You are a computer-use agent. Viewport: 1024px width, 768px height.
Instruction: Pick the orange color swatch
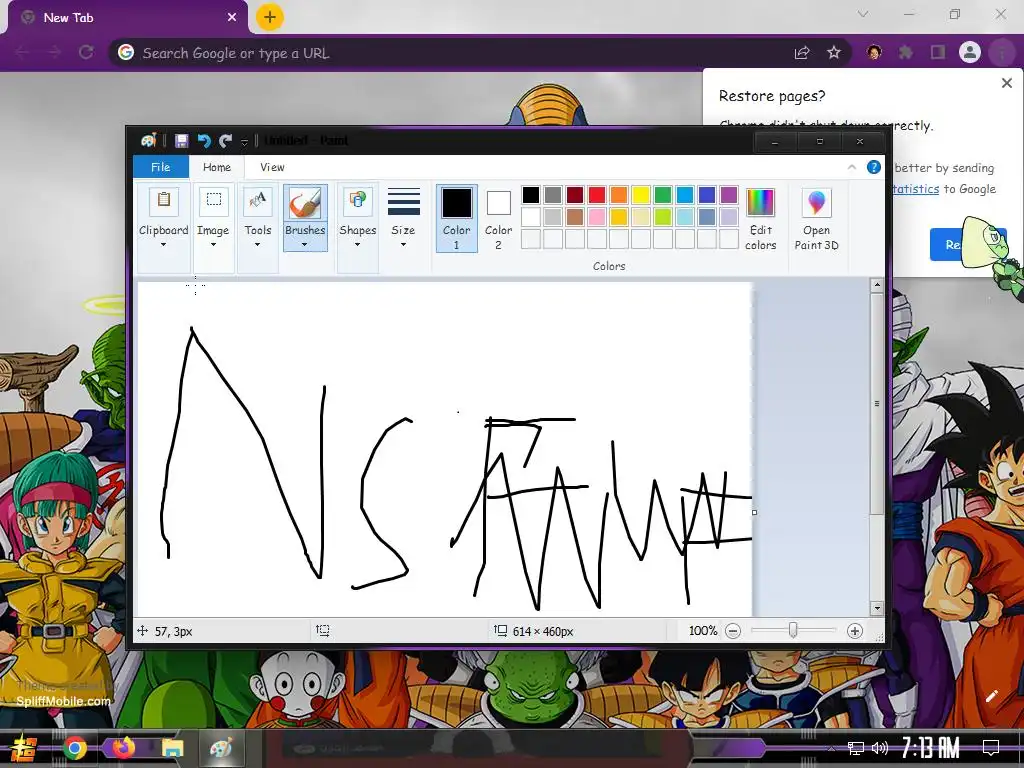[x=618, y=195]
